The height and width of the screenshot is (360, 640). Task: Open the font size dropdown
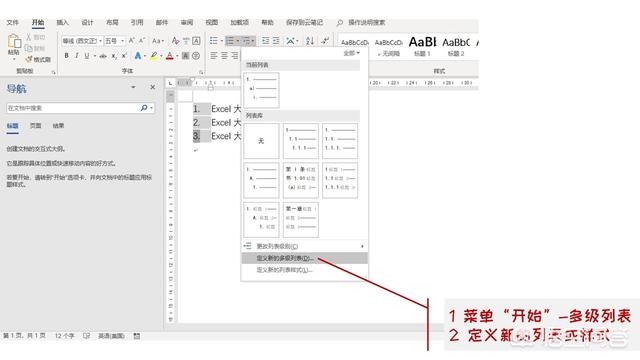click(114, 41)
